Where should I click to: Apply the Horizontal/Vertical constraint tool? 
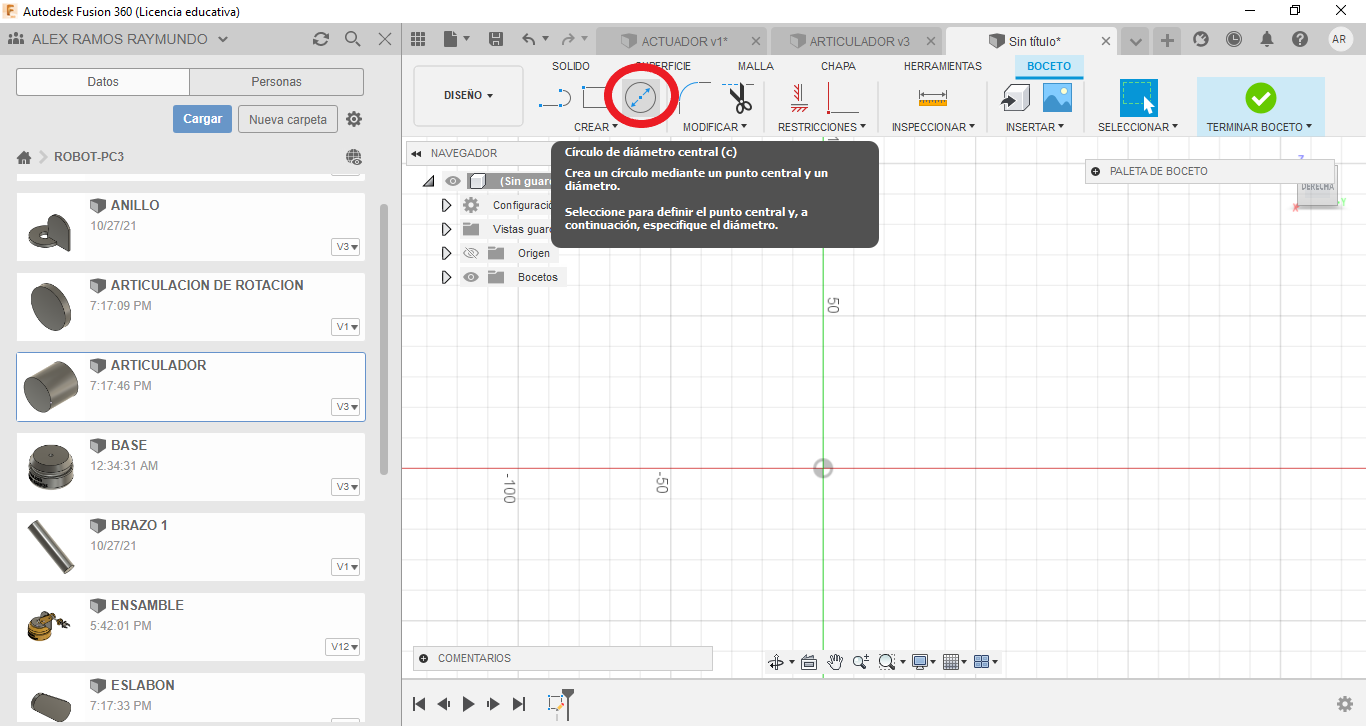click(x=842, y=97)
